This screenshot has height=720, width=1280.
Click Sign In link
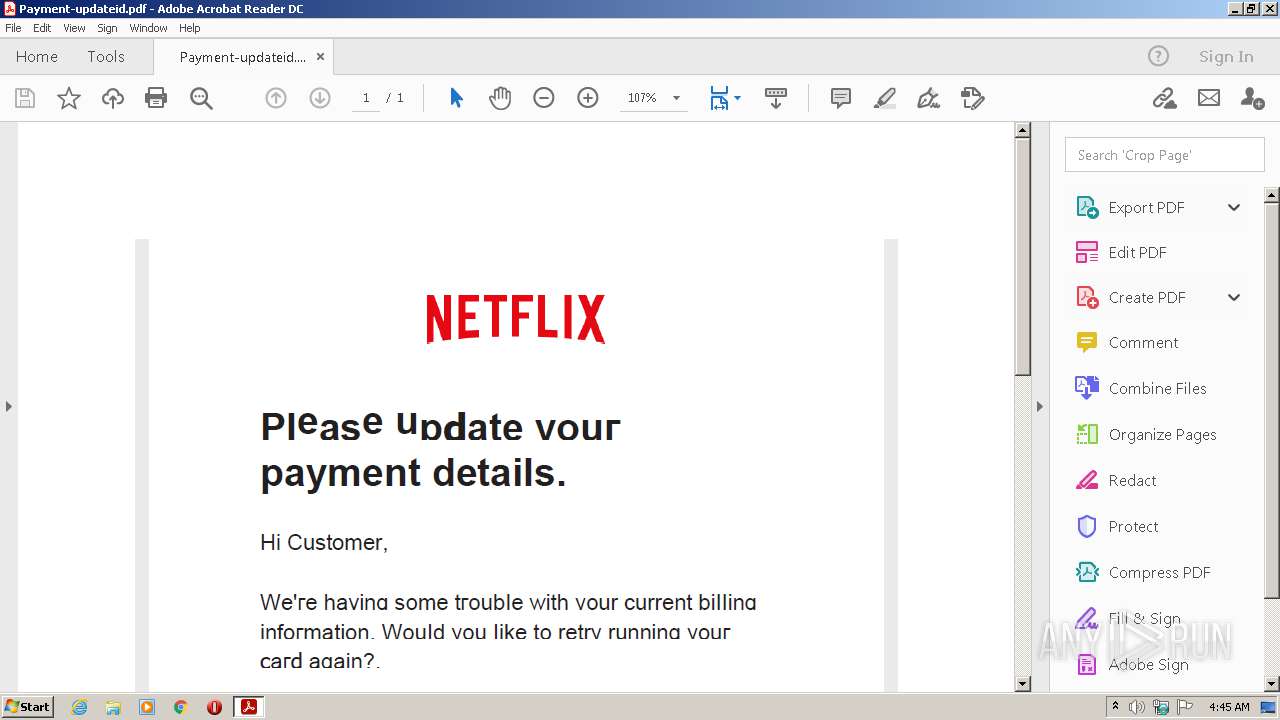point(1226,57)
